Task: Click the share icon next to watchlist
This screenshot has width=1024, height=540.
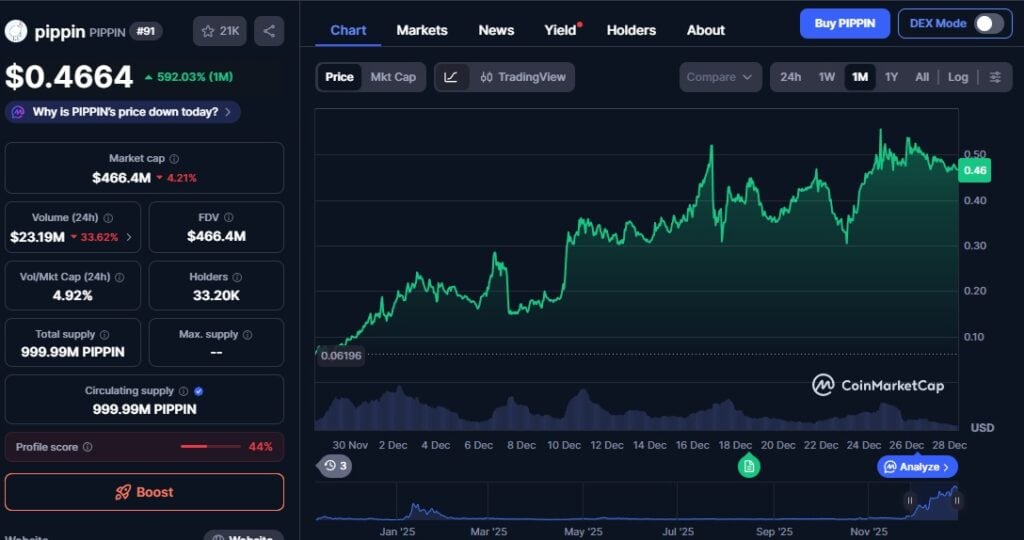Action: tap(268, 31)
